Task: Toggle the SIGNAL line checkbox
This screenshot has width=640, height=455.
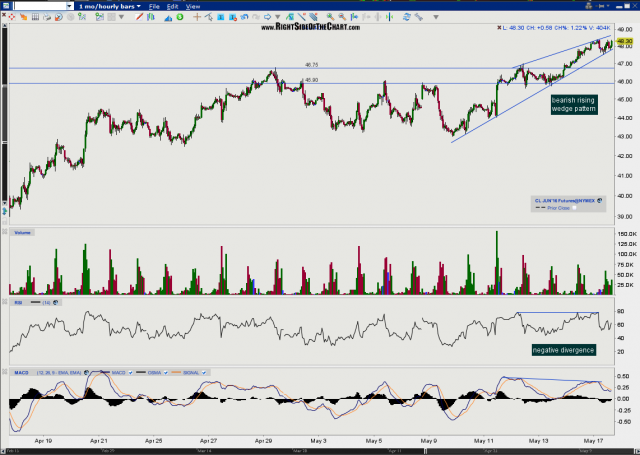Action: (x=204, y=373)
